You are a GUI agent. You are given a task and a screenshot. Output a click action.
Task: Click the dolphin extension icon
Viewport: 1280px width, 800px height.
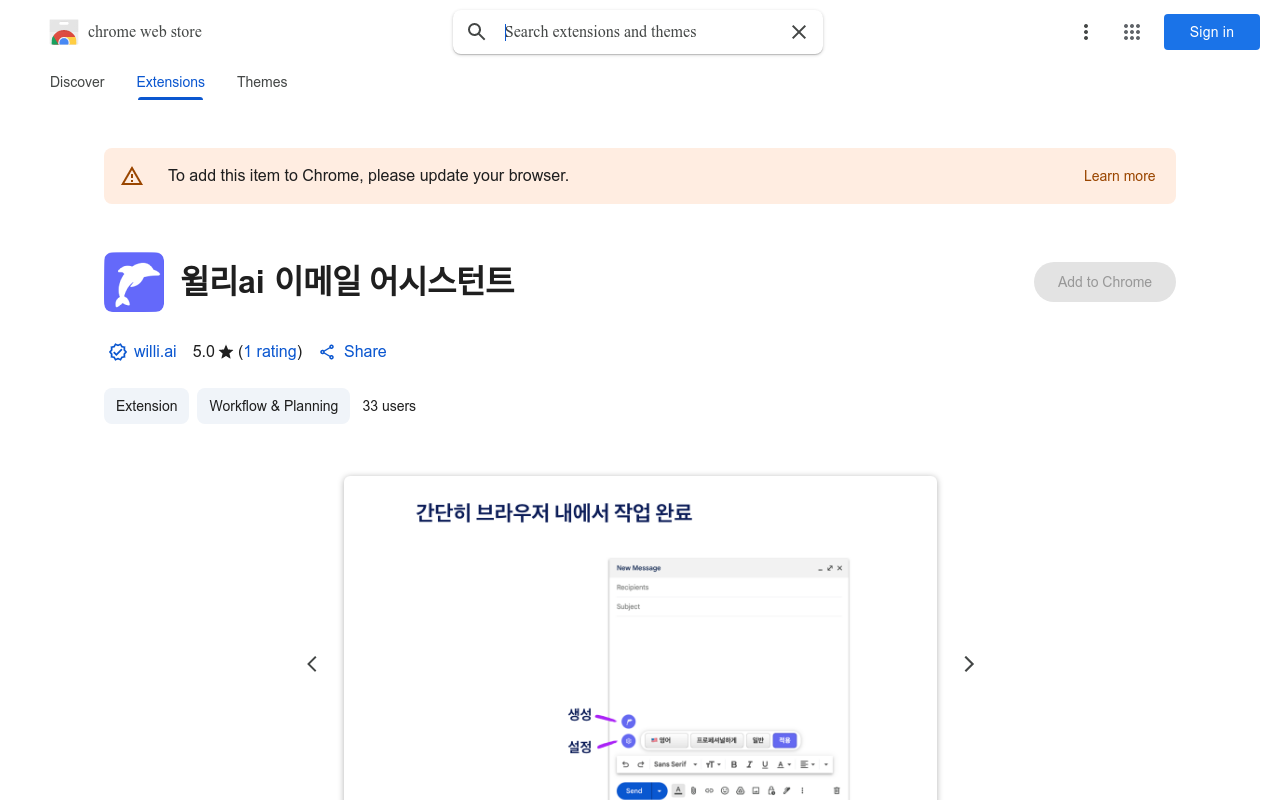pyautogui.click(x=134, y=282)
